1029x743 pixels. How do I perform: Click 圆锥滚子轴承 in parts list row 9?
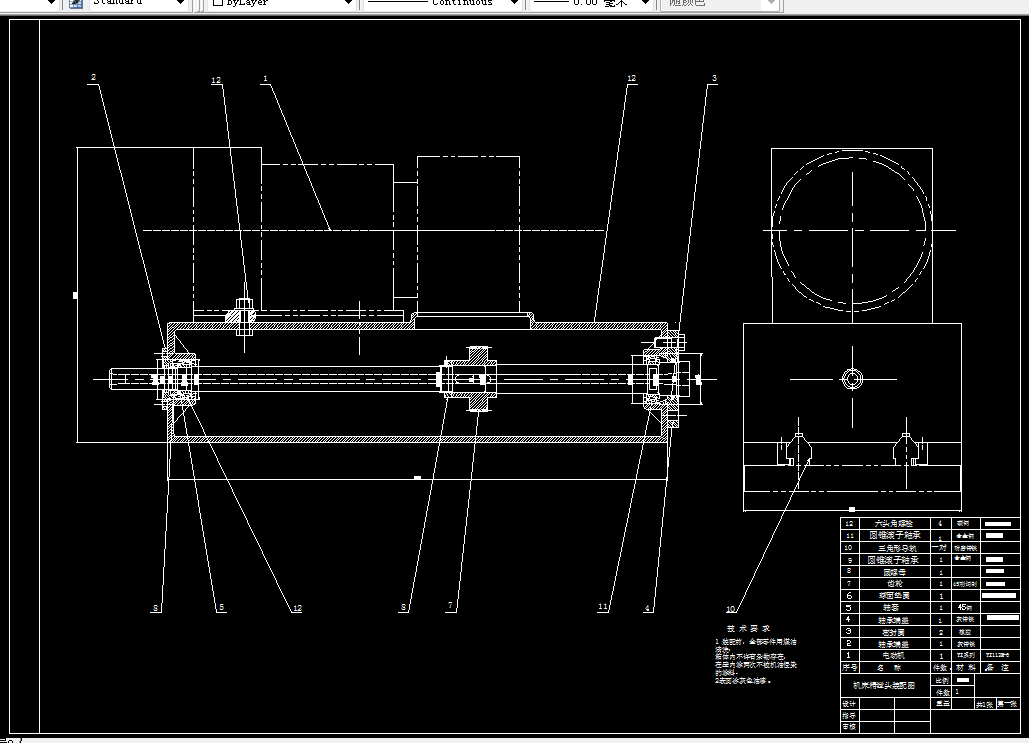pos(893,560)
